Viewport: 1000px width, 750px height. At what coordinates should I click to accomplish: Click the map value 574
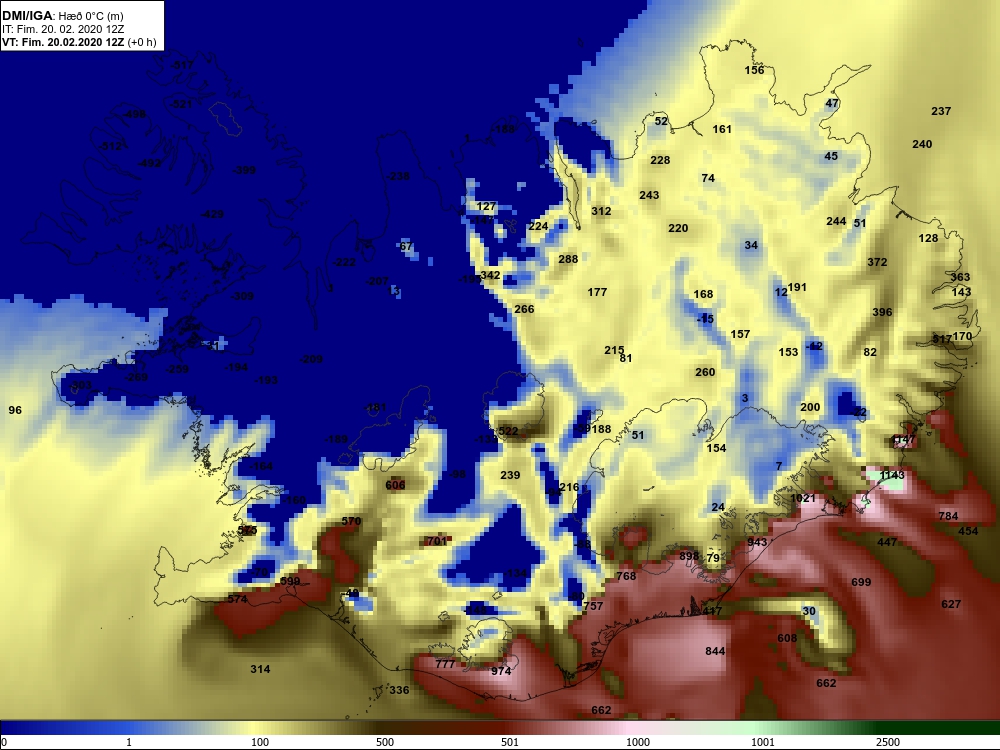point(237,599)
